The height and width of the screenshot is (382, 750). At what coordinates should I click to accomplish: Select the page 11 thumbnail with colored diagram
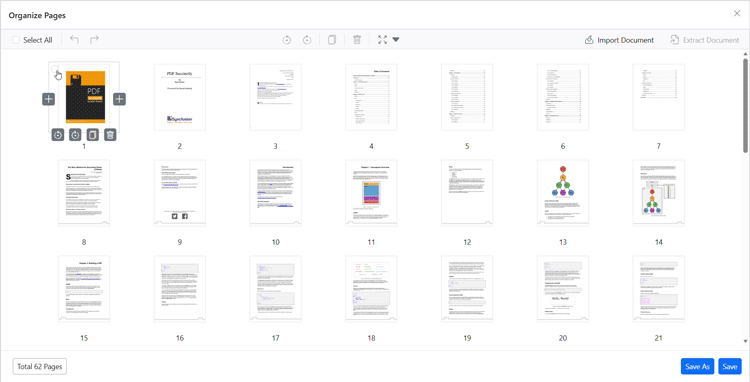(x=371, y=193)
